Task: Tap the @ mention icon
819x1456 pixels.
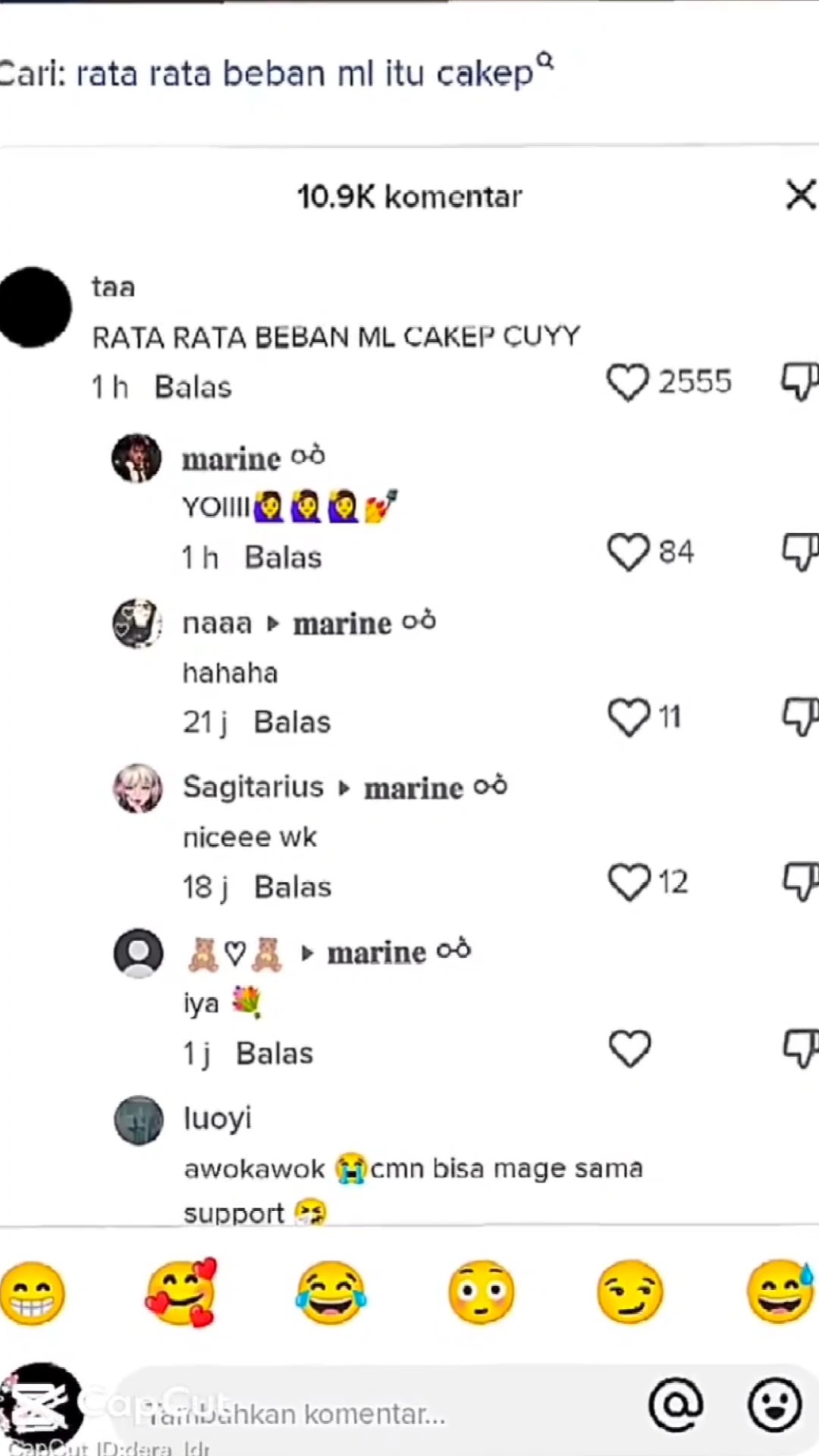Action: pyautogui.click(x=676, y=1404)
